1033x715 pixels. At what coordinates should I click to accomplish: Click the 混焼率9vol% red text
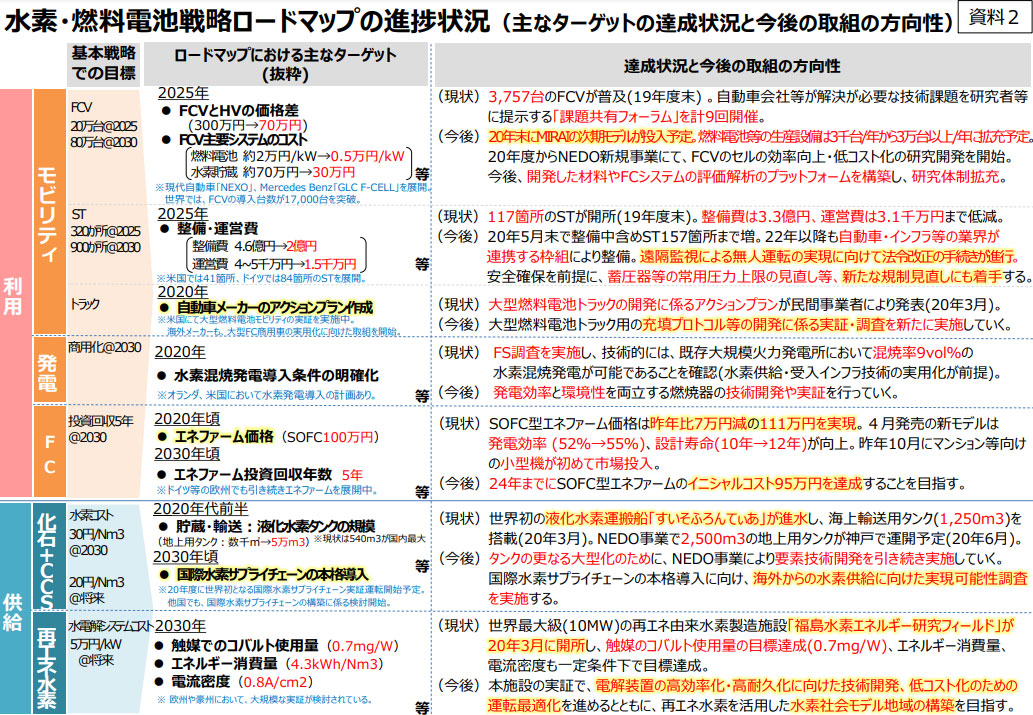pos(917,353)
